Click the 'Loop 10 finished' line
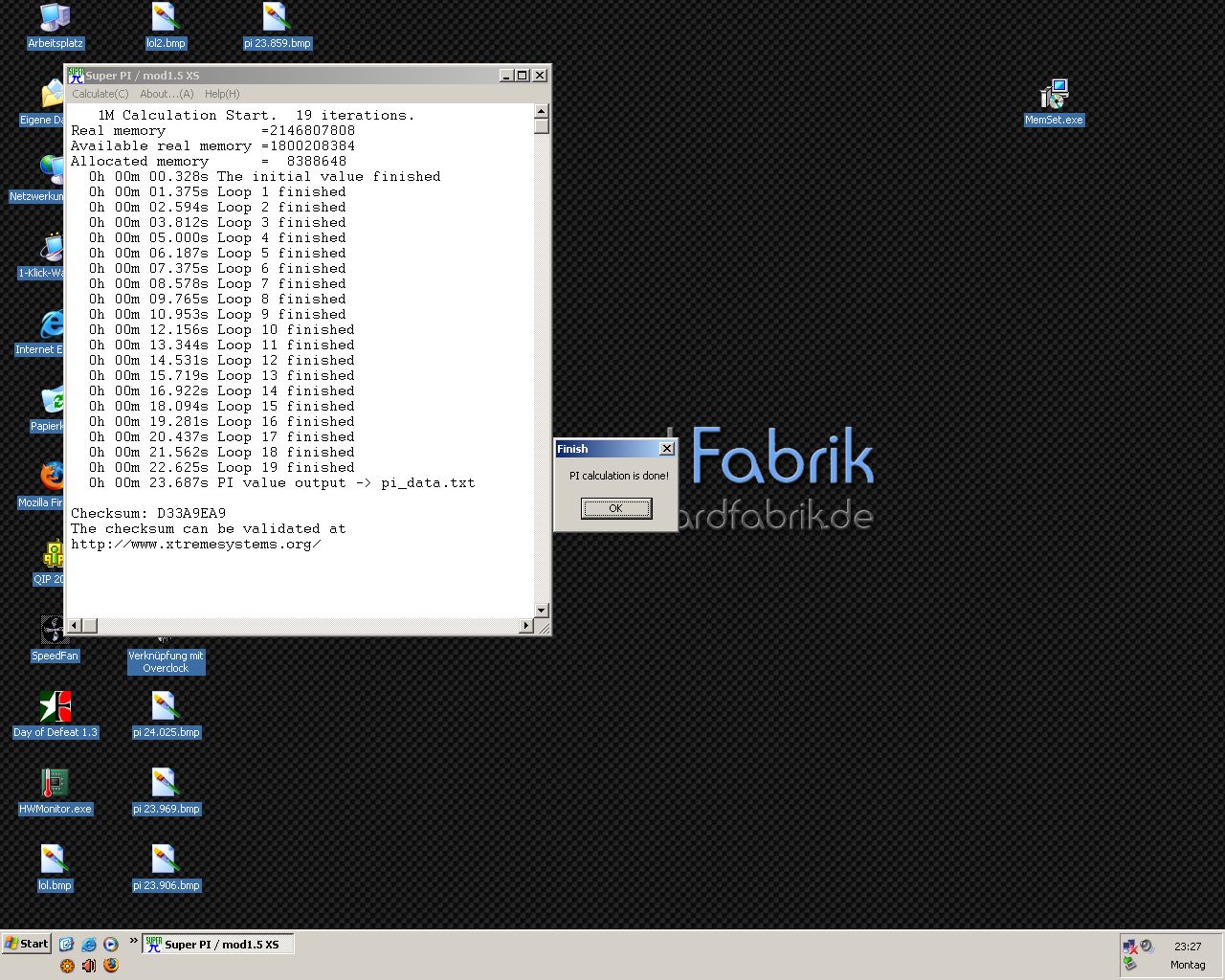This screenshot has width=1225, height=980. point(221,329)
